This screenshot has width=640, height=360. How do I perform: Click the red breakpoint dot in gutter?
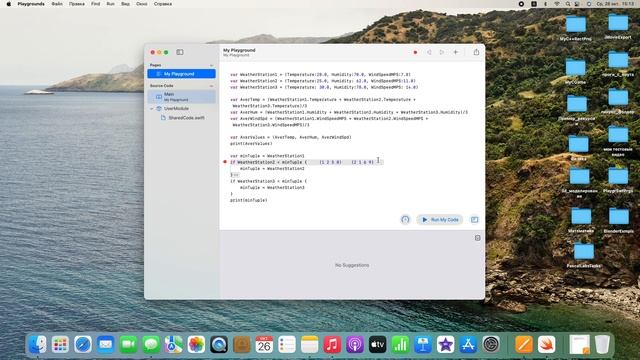point(224,162)
